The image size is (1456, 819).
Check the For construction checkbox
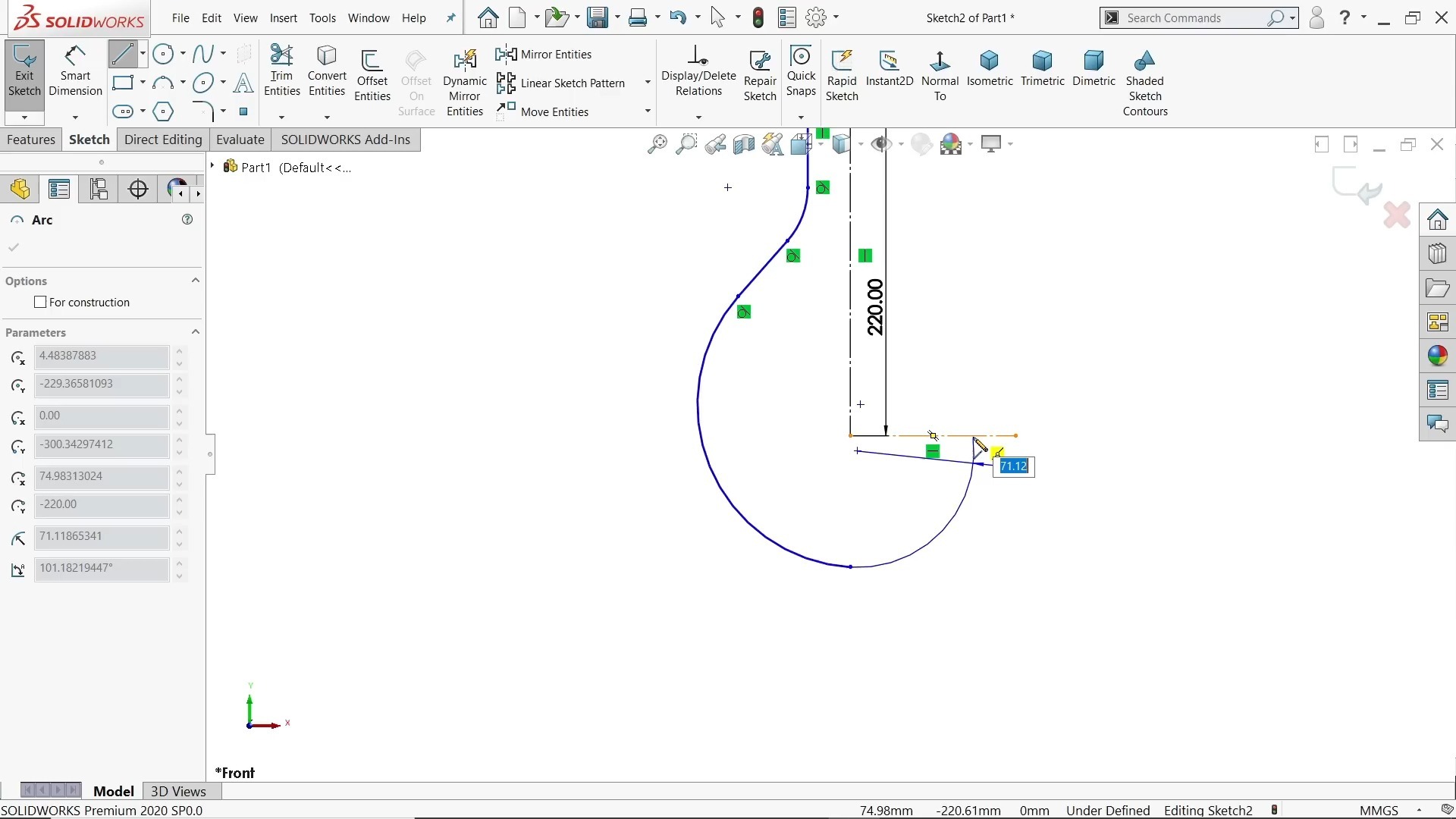pyautogui.click(x=42, y=302)
